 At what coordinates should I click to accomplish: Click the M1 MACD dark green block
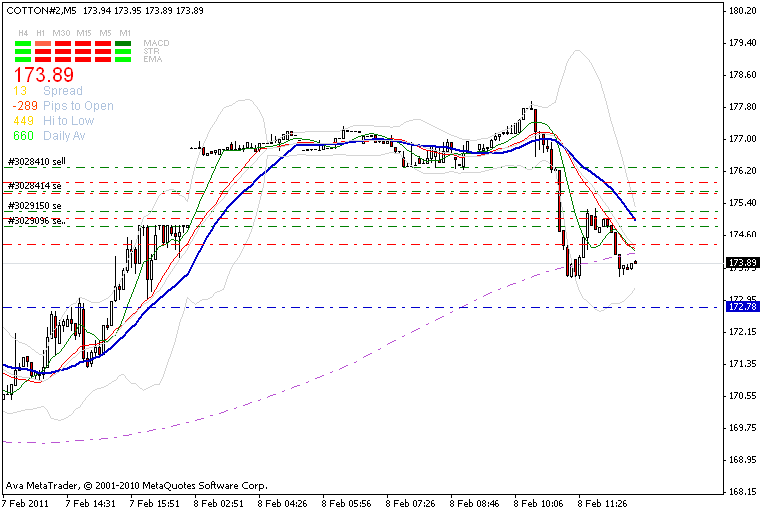click(124, 44)
